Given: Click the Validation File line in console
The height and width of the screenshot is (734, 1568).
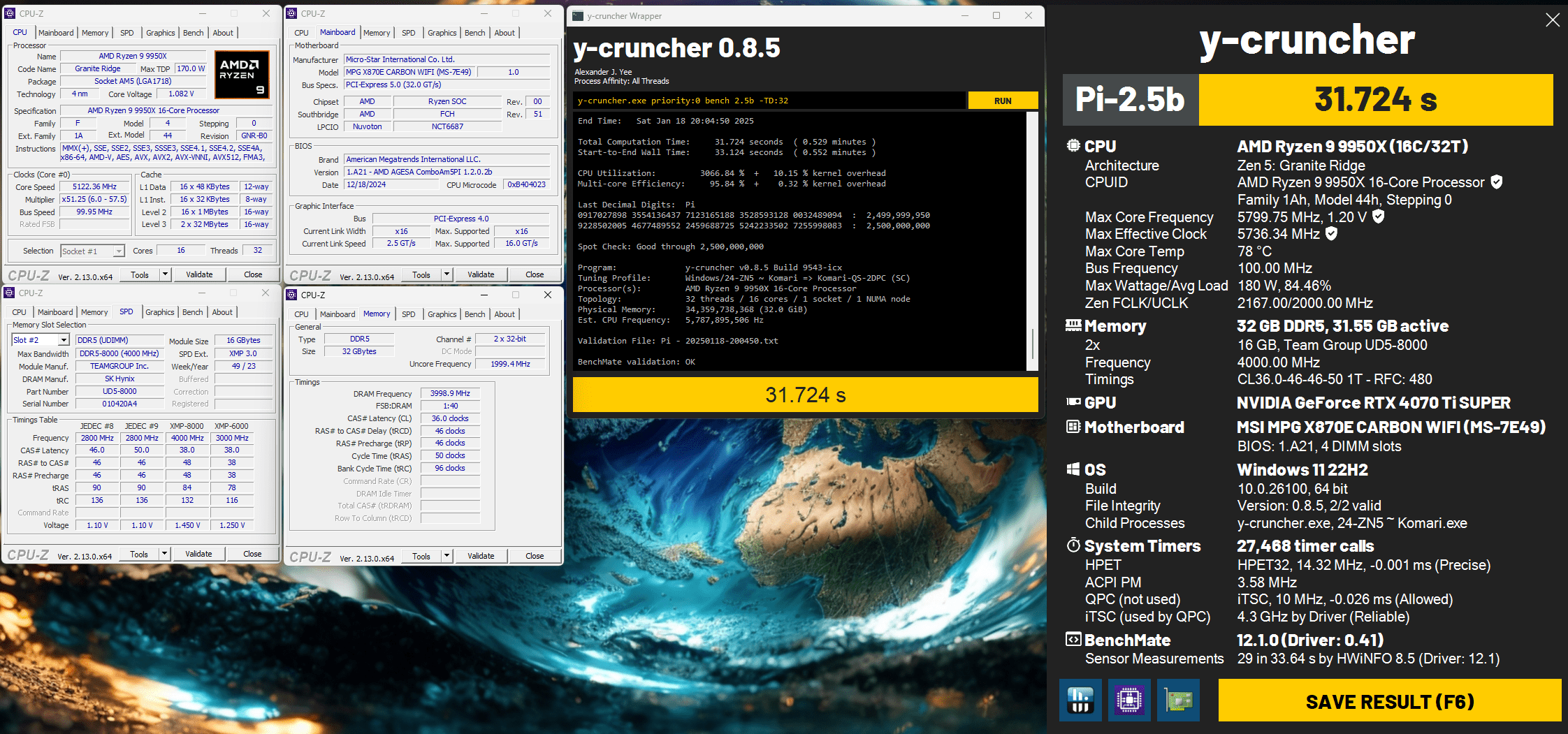Looking at the screenshot, I should (x=678, y=341).
